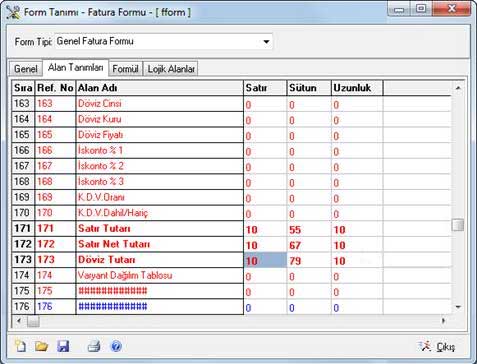Print form using printer icon
The image size is (477, 364).
pos(94,346)
